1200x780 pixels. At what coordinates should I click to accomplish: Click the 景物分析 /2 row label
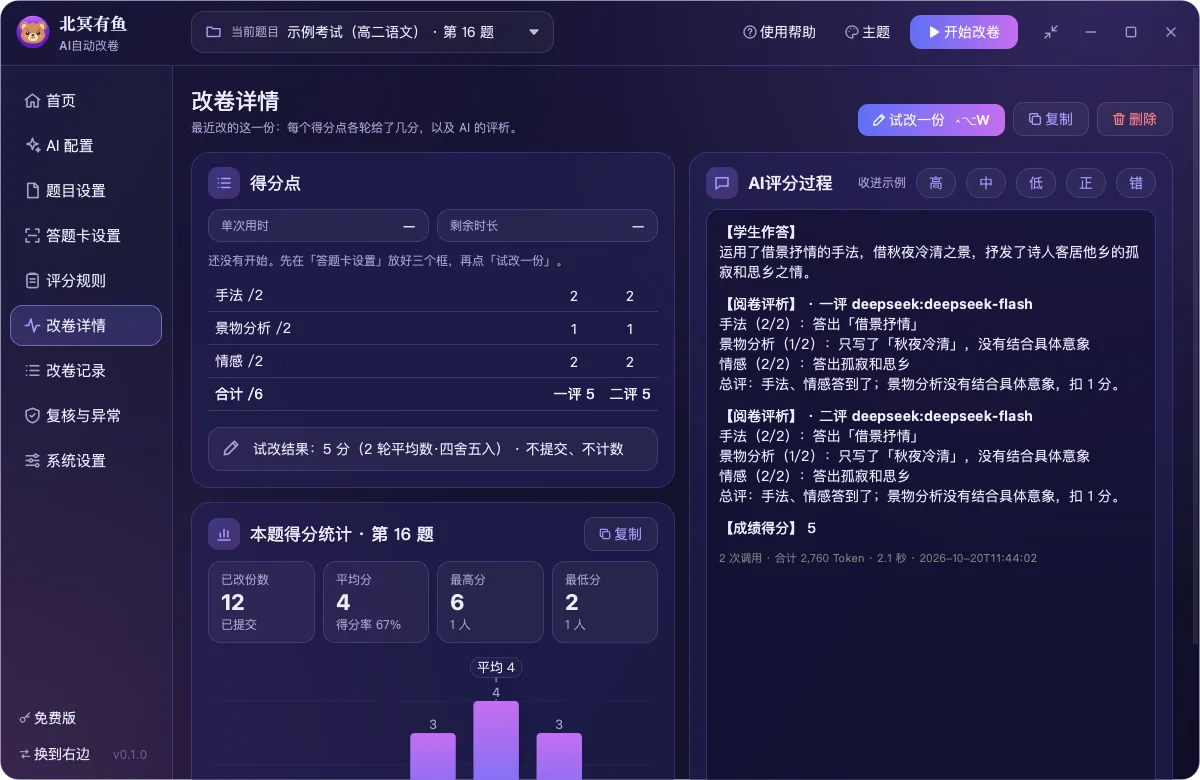coord(253,329)
